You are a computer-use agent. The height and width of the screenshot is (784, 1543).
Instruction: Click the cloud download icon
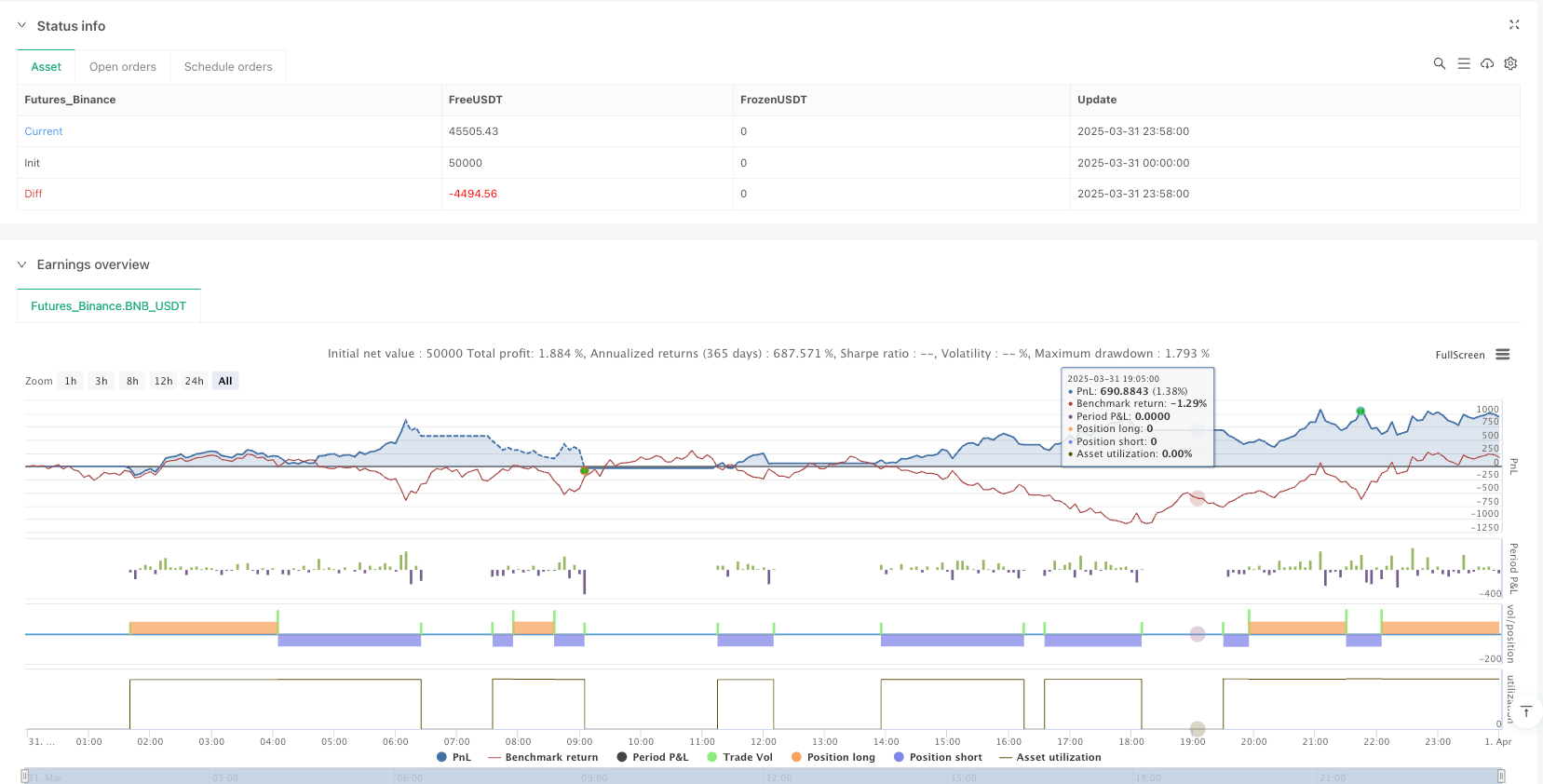1487,63
